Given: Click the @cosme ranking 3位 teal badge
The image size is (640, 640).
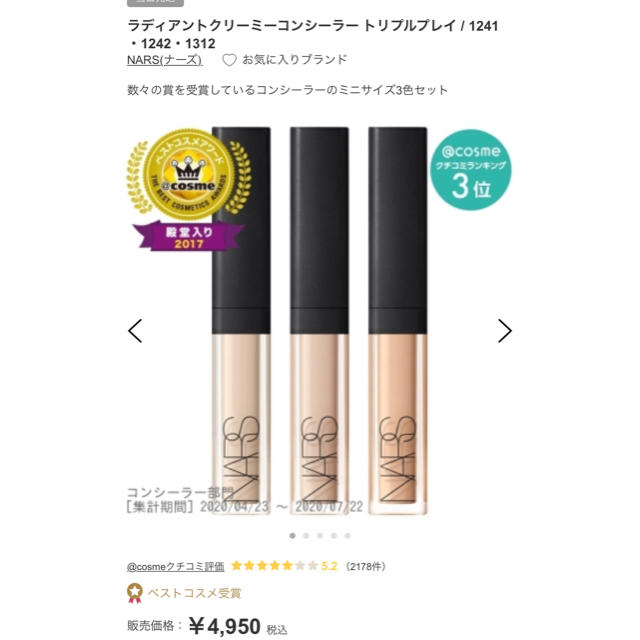Looking at the screenshot, I should [471, 170].
